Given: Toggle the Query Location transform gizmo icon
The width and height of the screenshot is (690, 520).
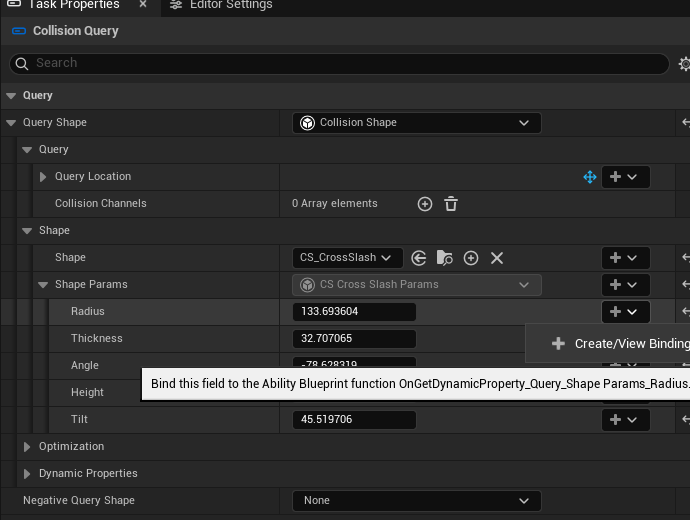Looking at the screenshot, I should 590,177.
